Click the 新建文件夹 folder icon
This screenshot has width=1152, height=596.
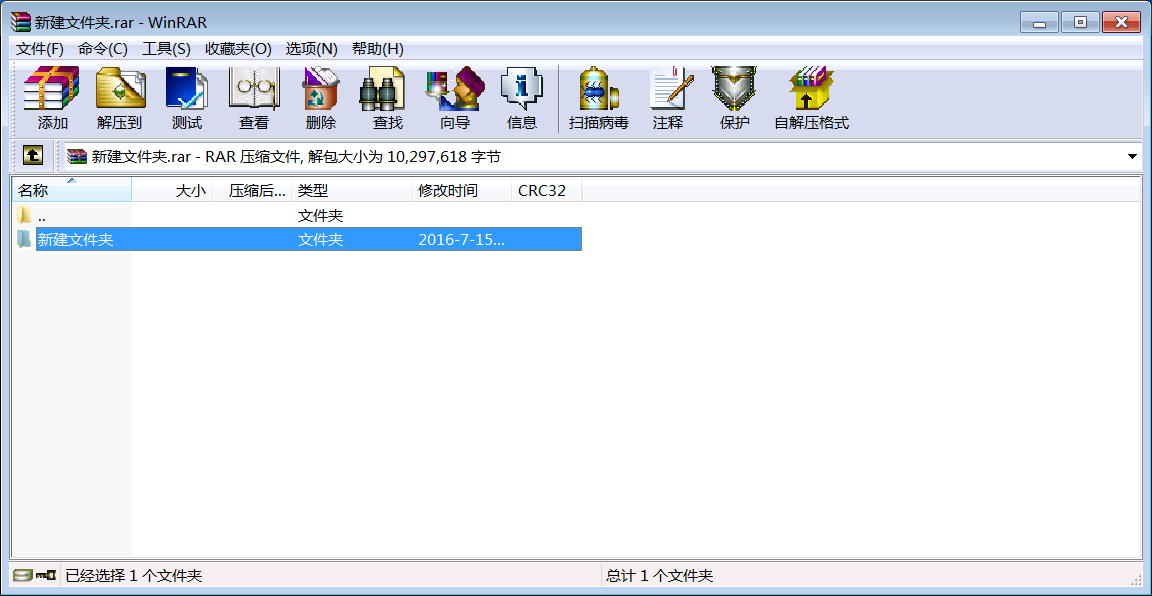[24, 239]
